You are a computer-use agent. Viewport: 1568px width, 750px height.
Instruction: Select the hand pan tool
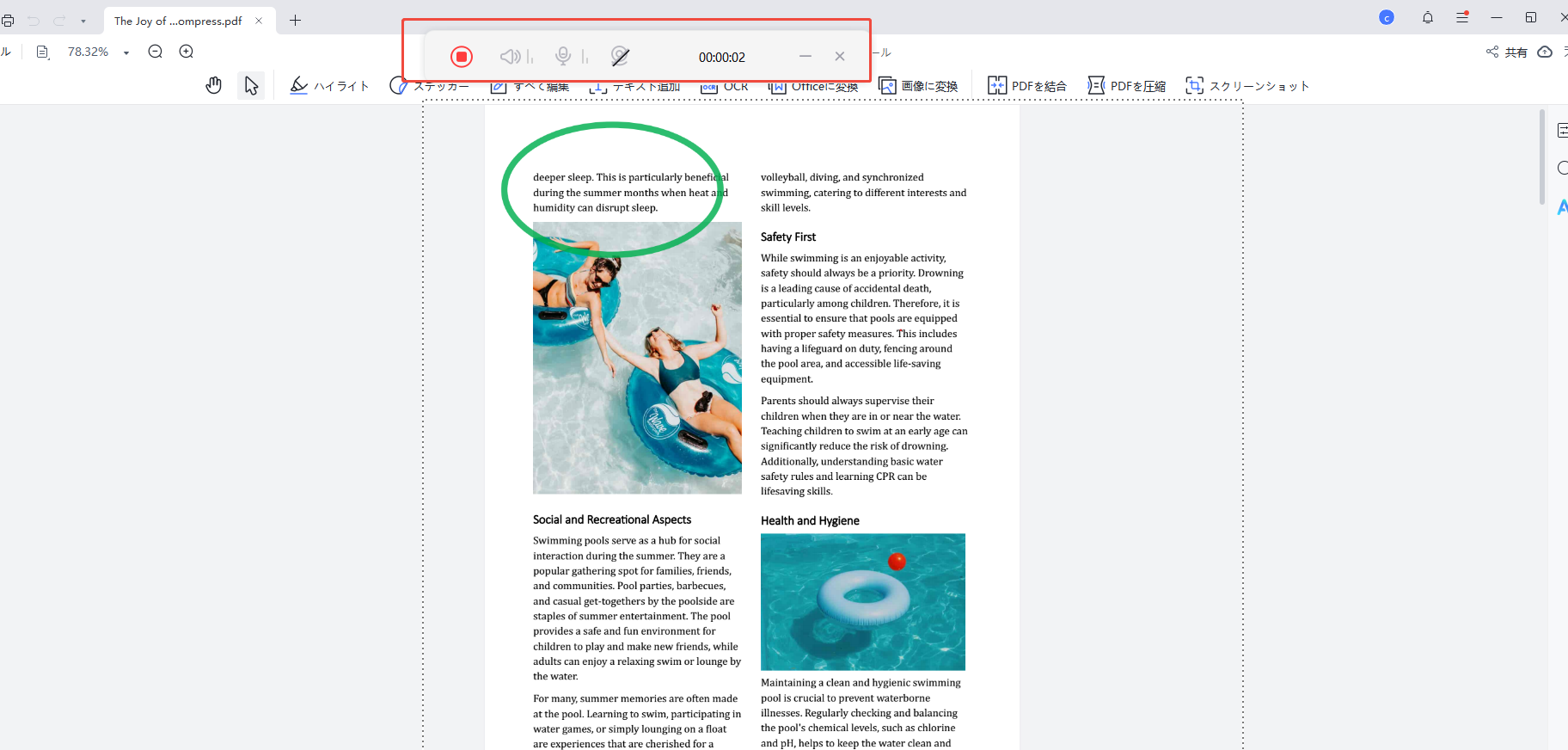pos(214,85)
